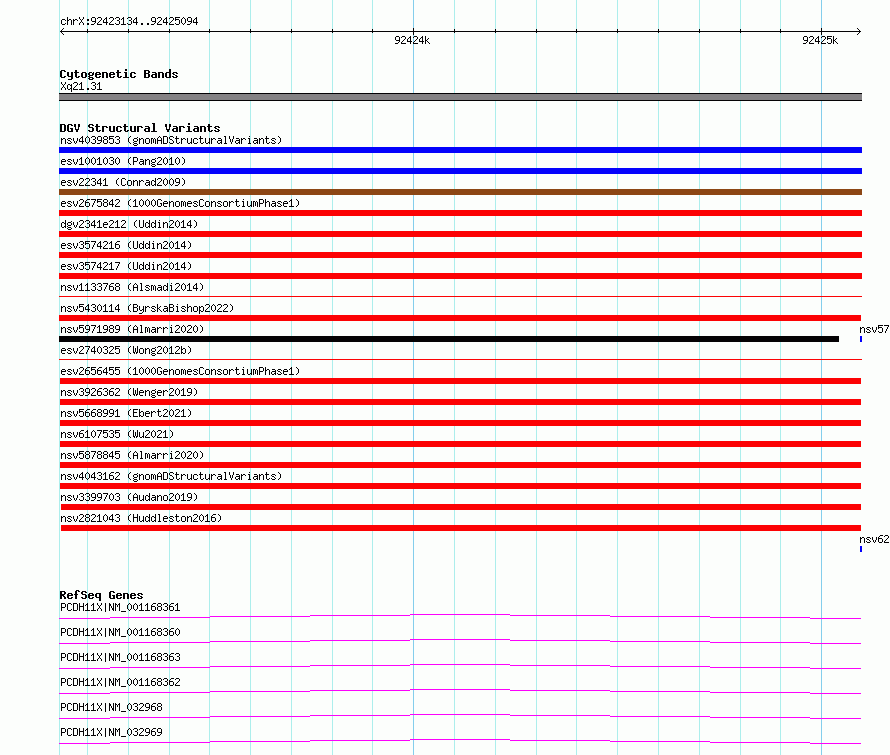Open the PCDH11X|NM_001168362 transcript label
The height and width of the screenshot is (755, 890).
[x=120, y=682]
